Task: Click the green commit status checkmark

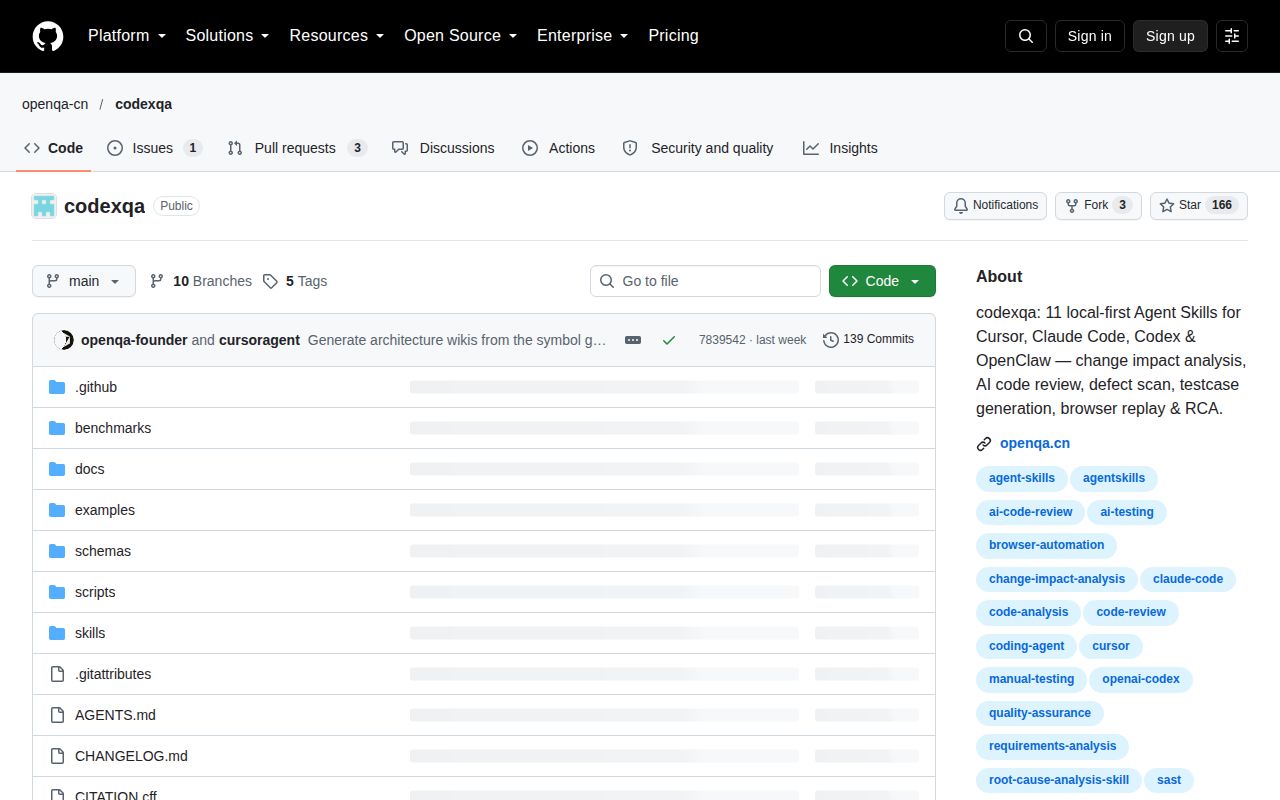Action: pos(669,340)
